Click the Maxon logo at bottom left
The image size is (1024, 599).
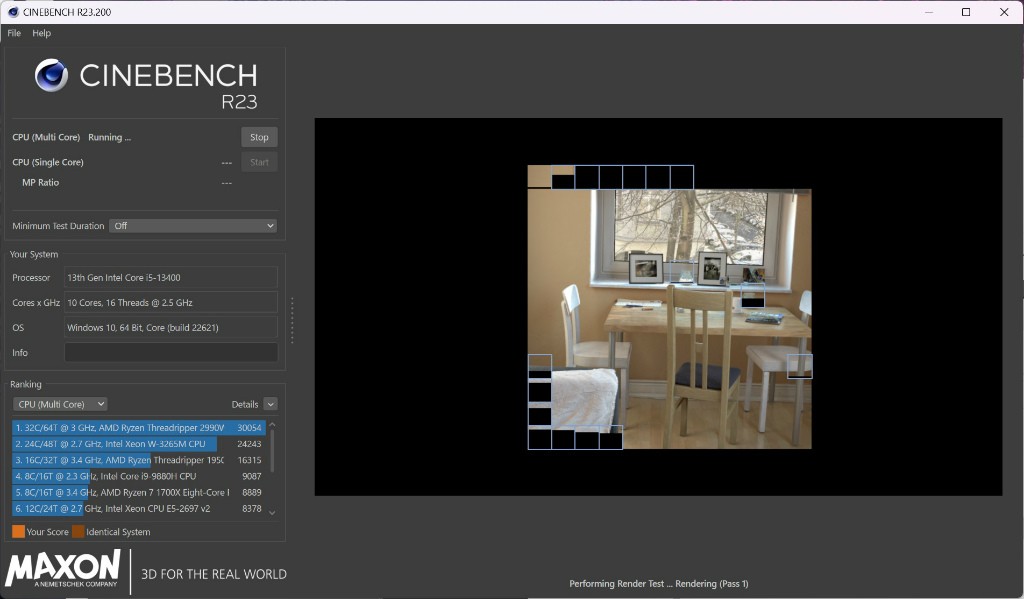point(63,568)
